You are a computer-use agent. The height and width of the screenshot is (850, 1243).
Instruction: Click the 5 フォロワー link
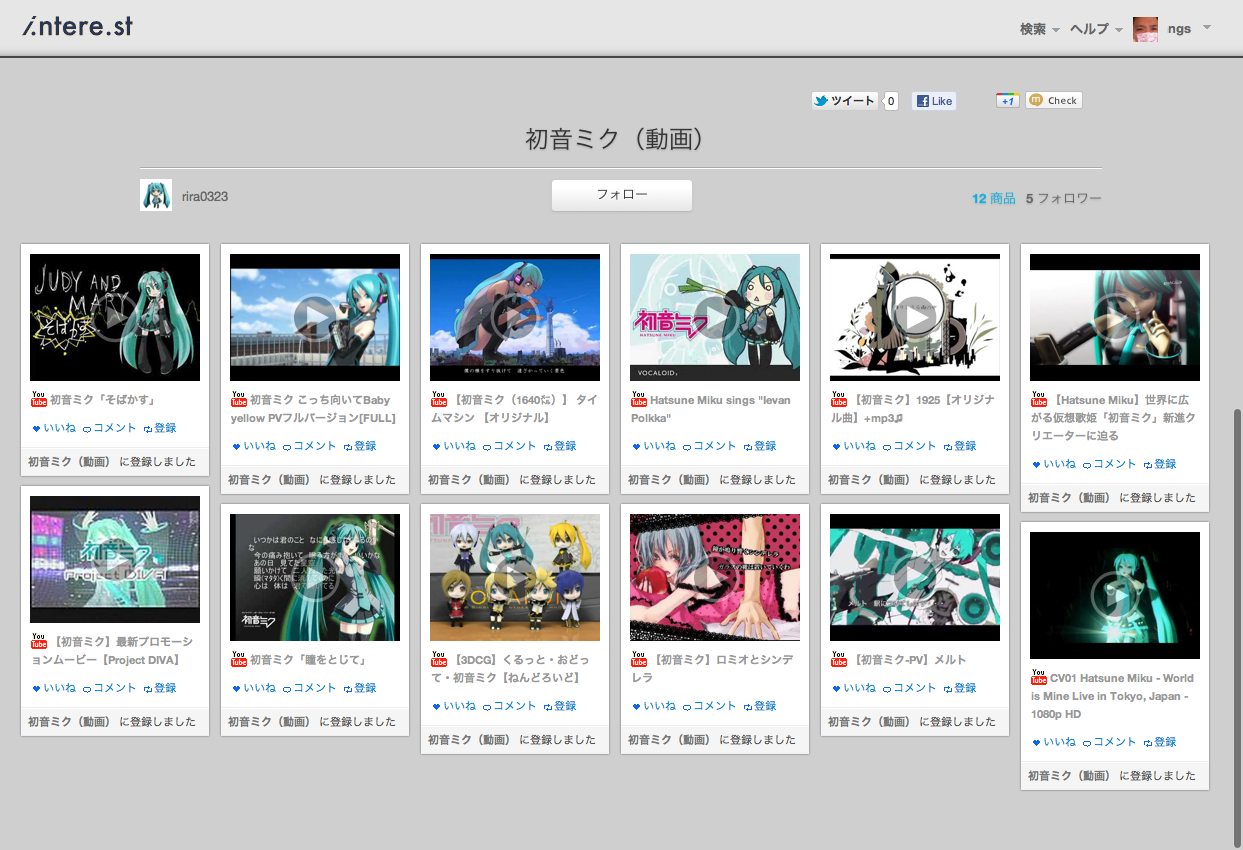click(1064, 198)
